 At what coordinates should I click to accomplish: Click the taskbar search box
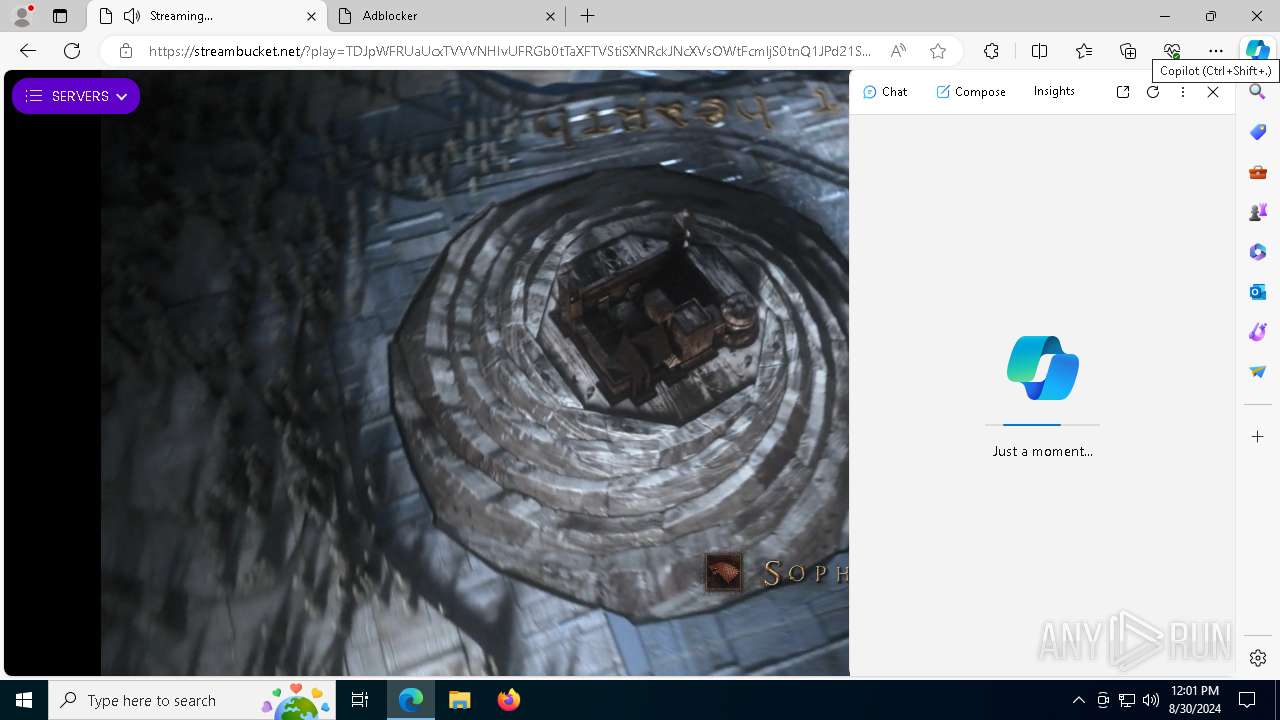click(x=193, y=700)
